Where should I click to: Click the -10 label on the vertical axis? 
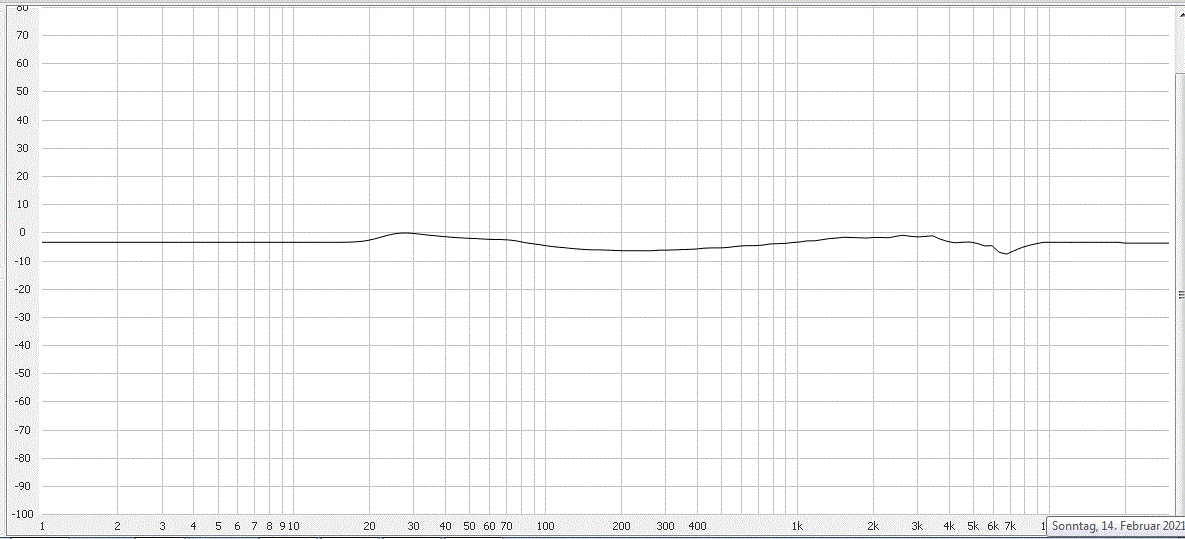[x=18, y=262]
